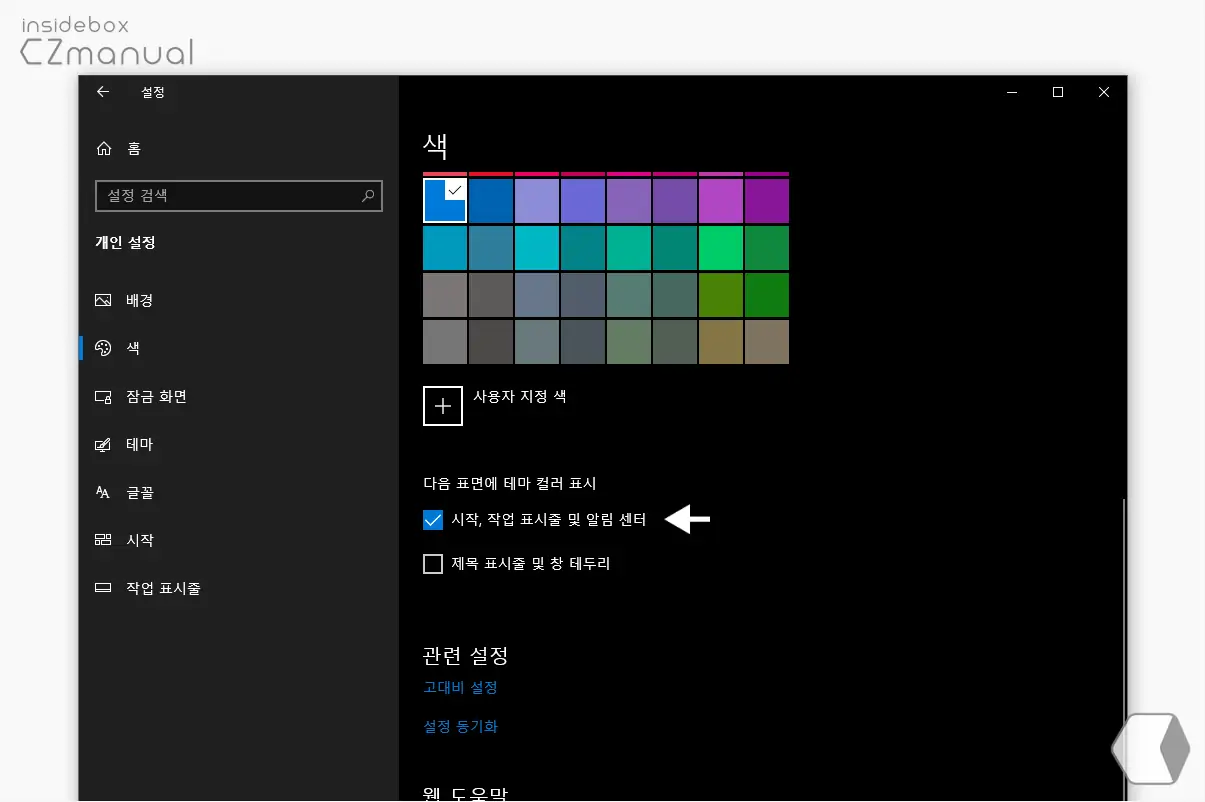Open the 테마 section

238,445
